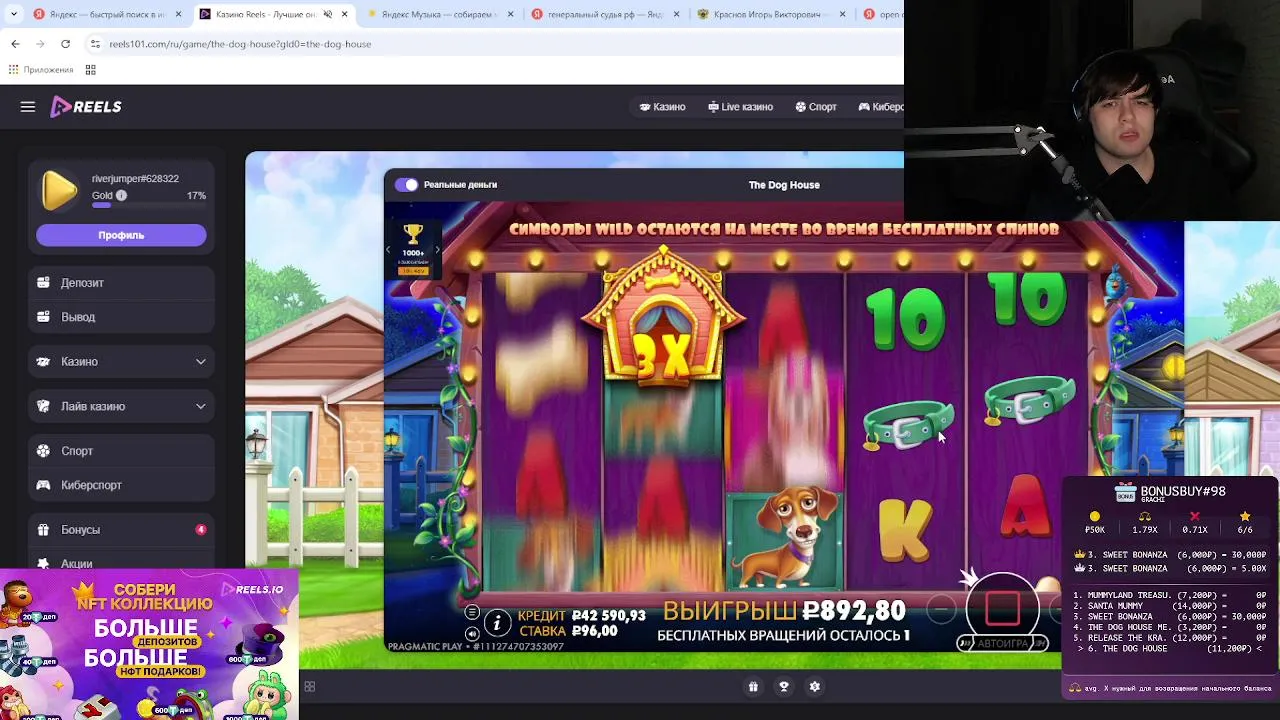Click the riverjumper#628322 username
The width and height of the screenshot is (1280, 720).
135,179
